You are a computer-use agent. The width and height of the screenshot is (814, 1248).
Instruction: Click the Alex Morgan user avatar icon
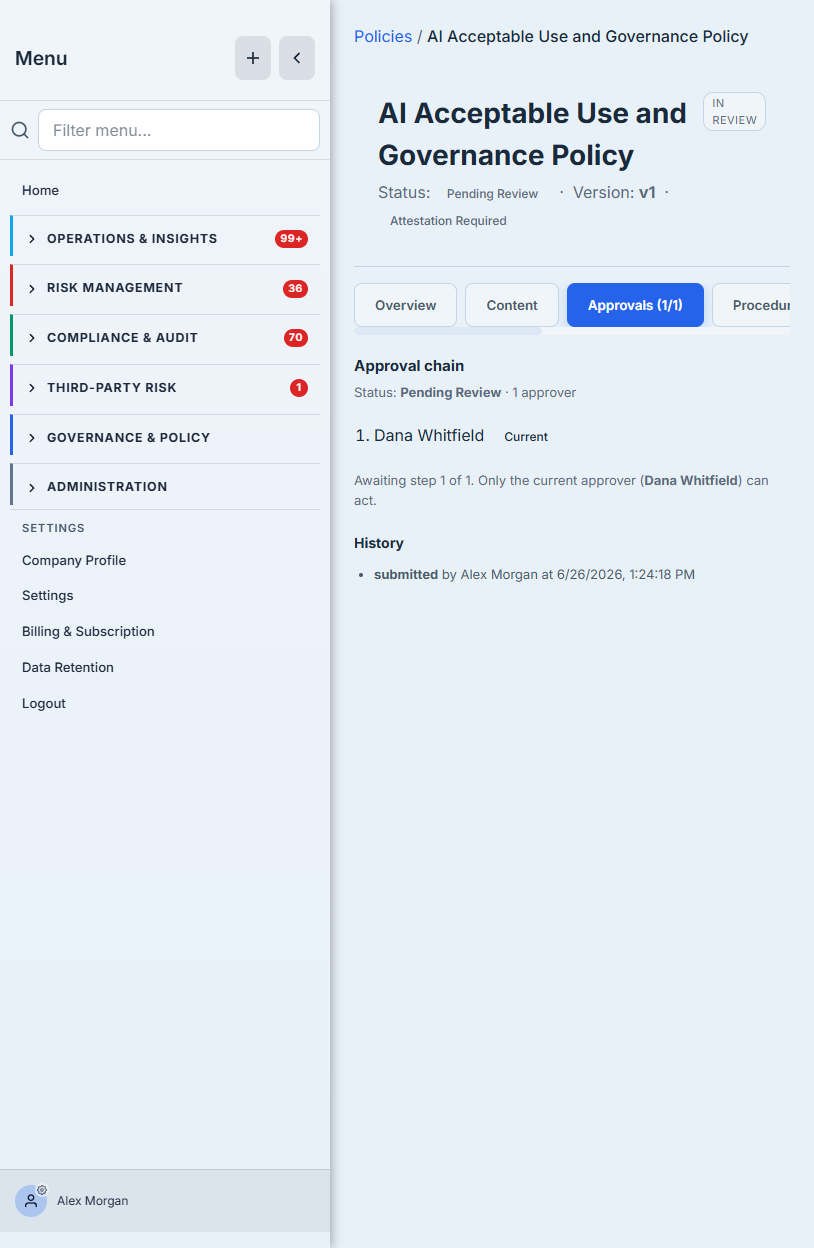(x=31, y=1201)
